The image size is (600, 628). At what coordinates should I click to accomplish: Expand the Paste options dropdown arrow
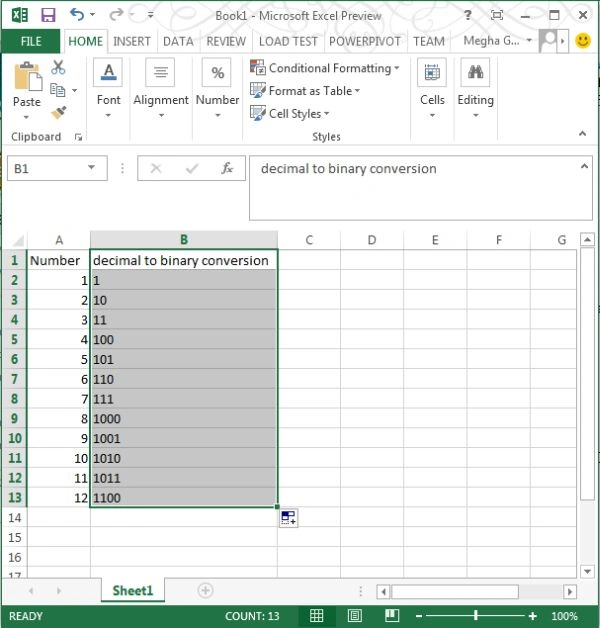pyautogui.click(x=26, y=117)
